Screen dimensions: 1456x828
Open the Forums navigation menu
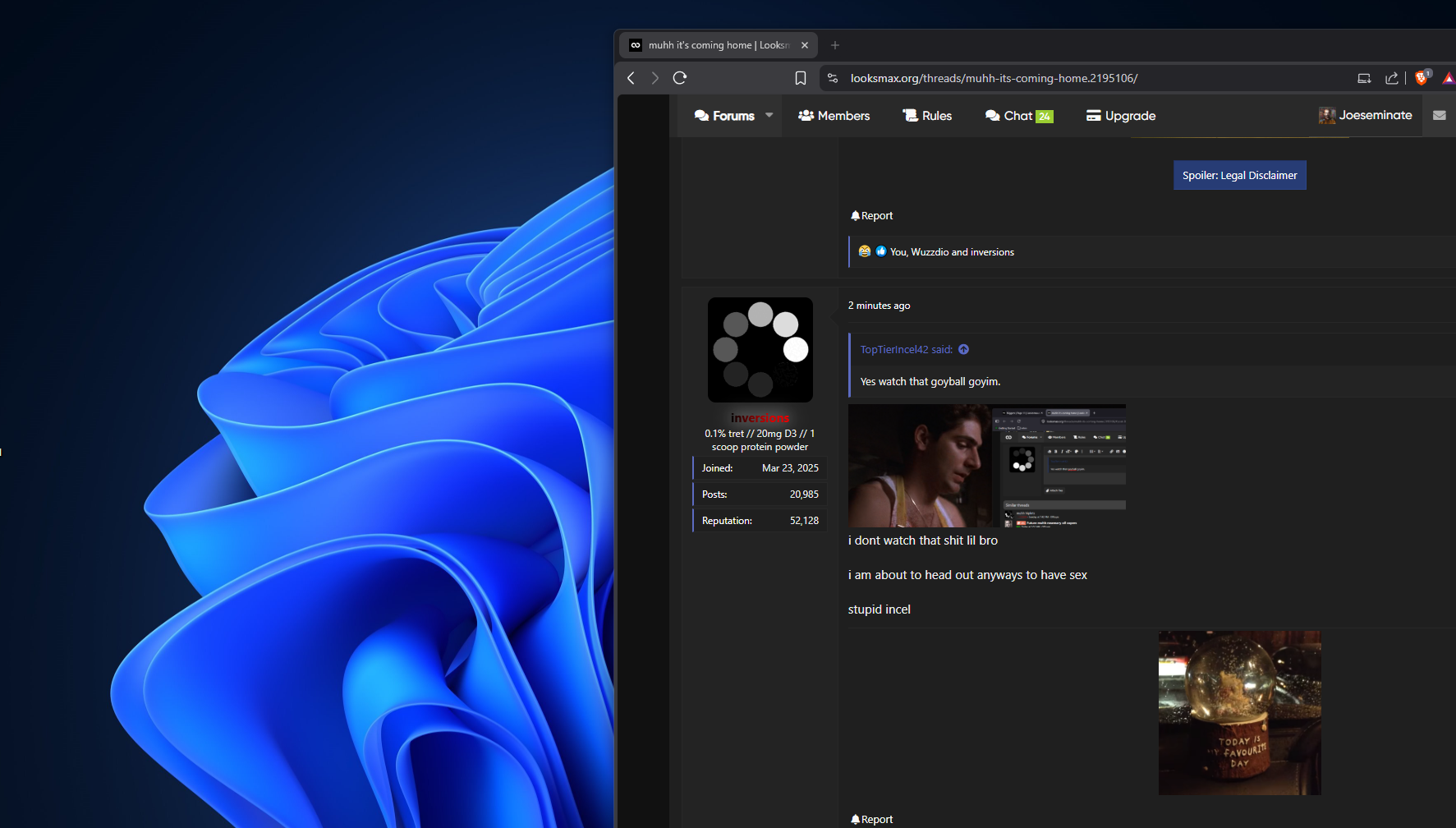click(724, 116)
